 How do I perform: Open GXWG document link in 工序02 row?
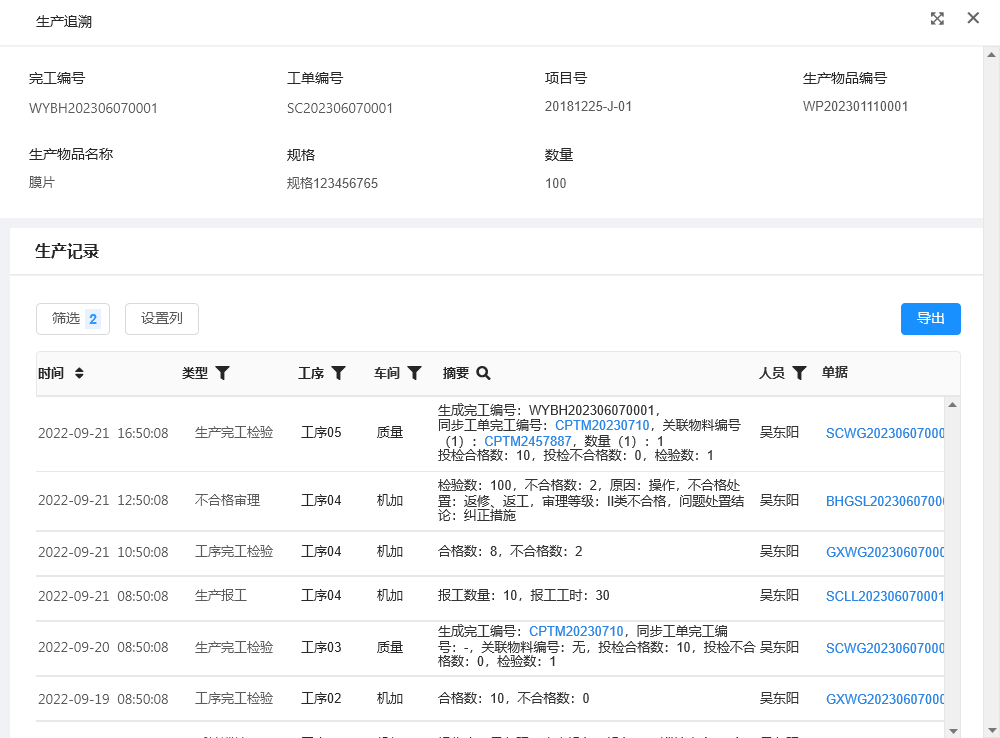click(x=884, y=699)
